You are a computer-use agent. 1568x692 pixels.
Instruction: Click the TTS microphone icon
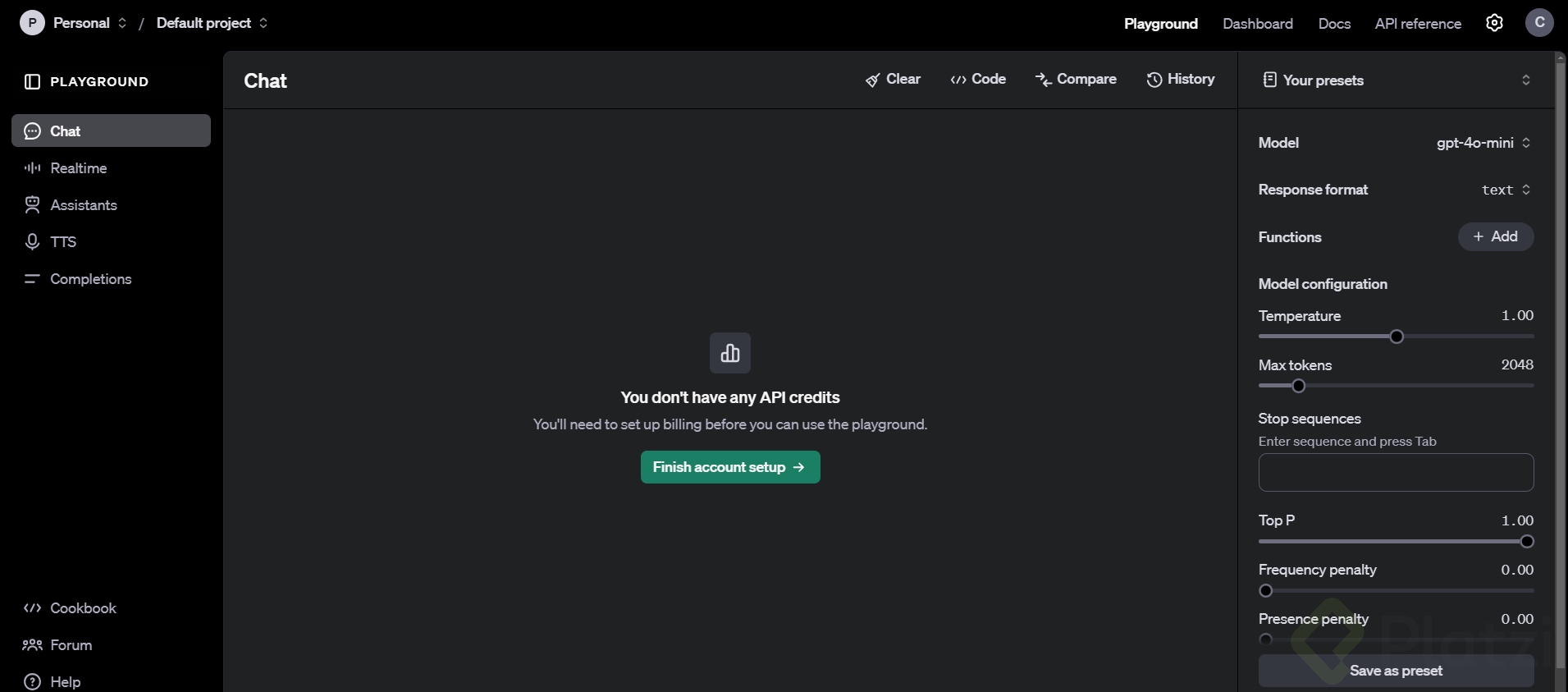click(x=33, y=242)
